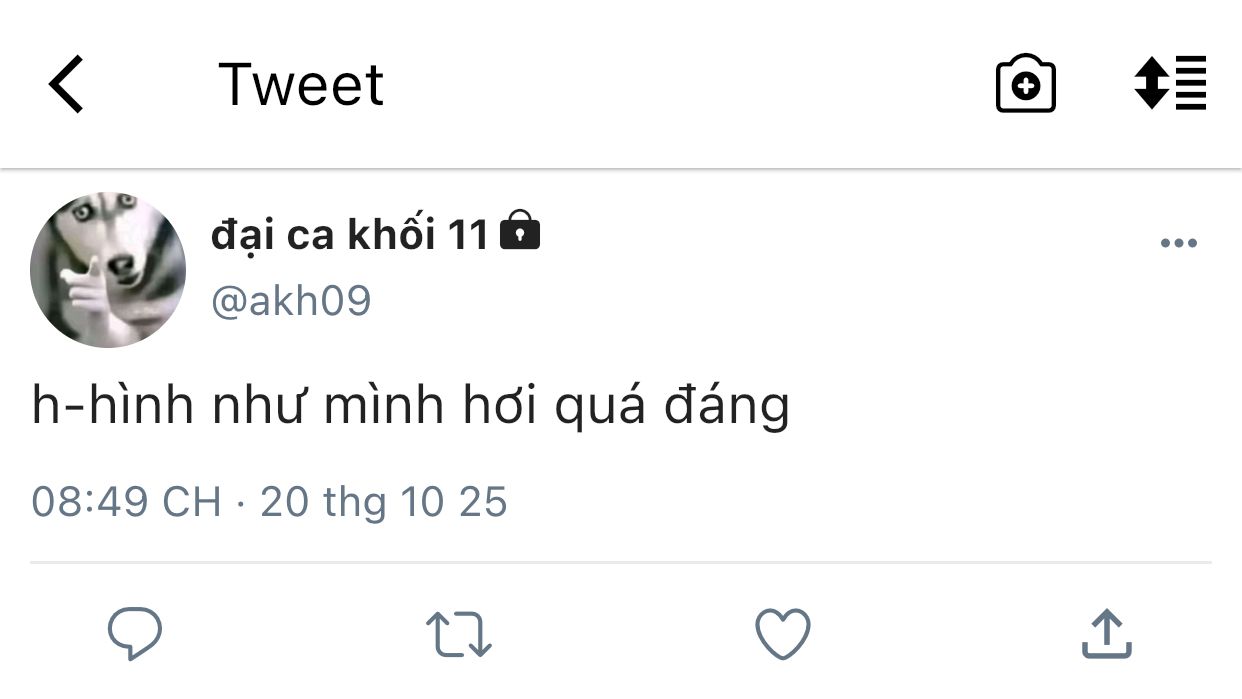Like the tweet with the heart icon
Image resolution: width=1242 pixels, height=699 pixels.
click(782, 634)
